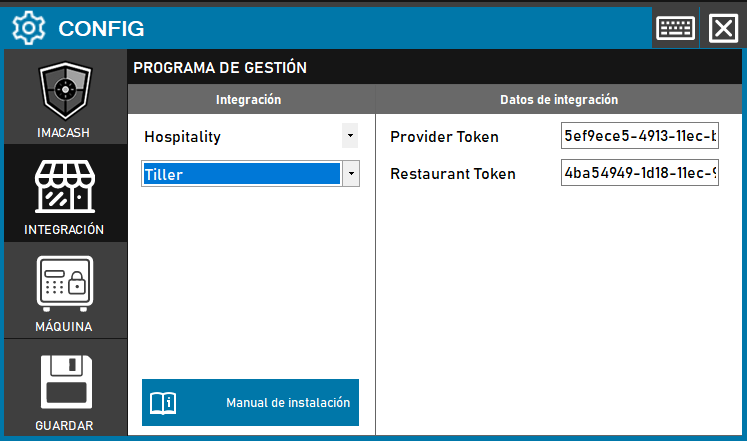Click the Integración storefront icon
The height and width of the screenshot is (441, 747).
click(65, 188)
